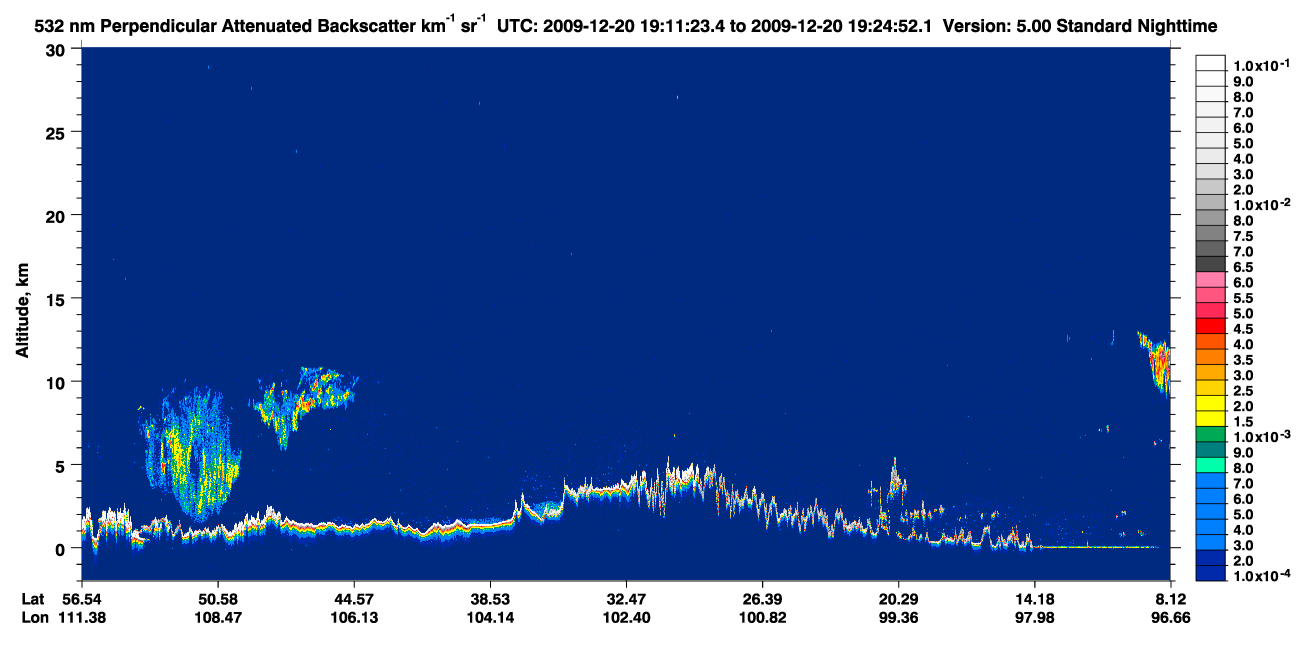This screenshot has width=1300, height=667.
Task: Click longitude value 97.98
Action: tap(1035, 617)
